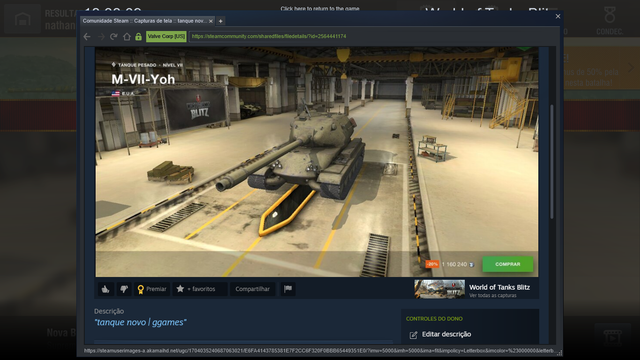Click Editar descrição in owner controls
The height and width of the screenshot is (360, 640).
pos(446,334)
